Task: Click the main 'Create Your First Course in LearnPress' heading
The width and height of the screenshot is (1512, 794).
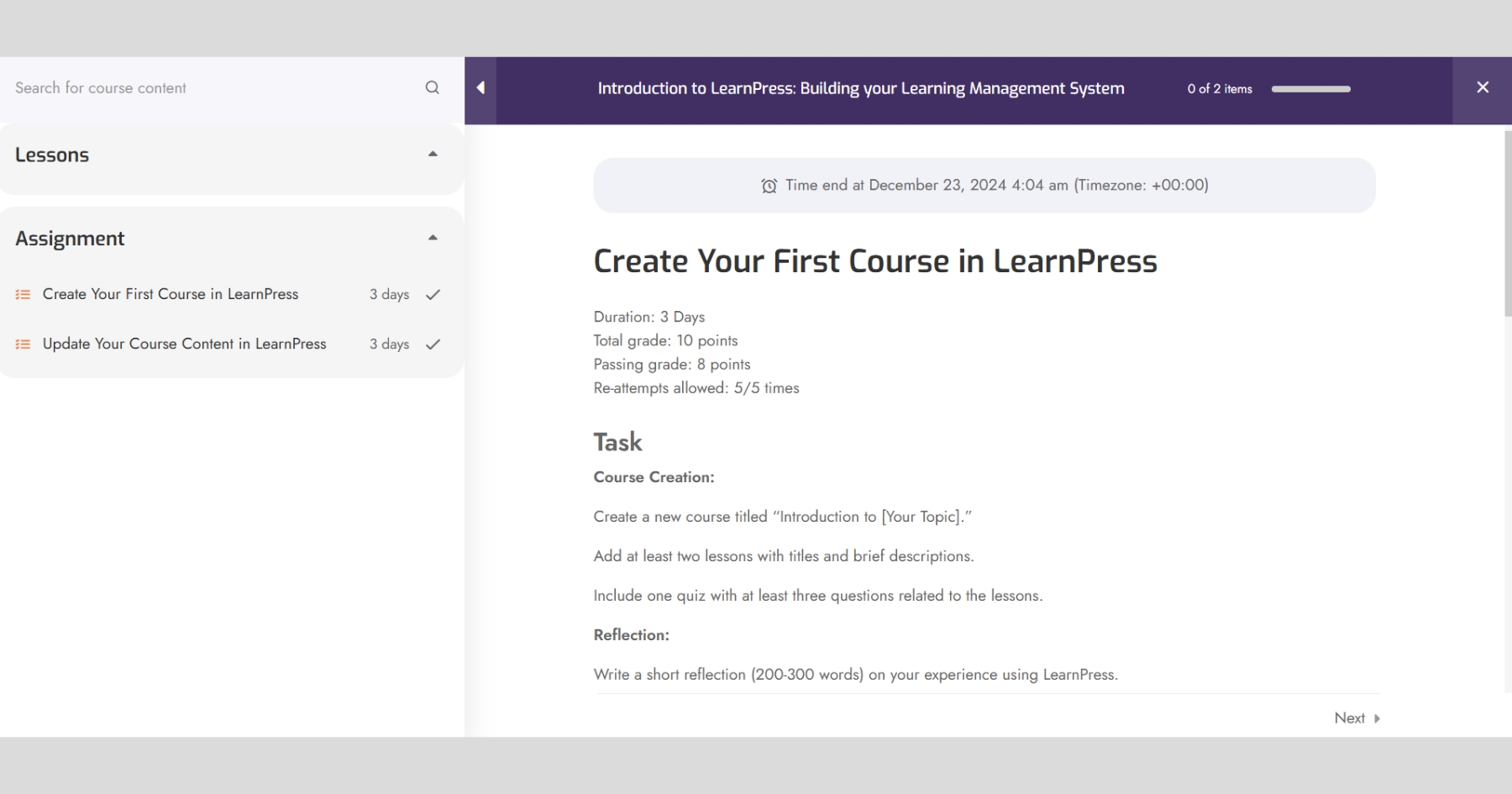Action: point(875,261)
